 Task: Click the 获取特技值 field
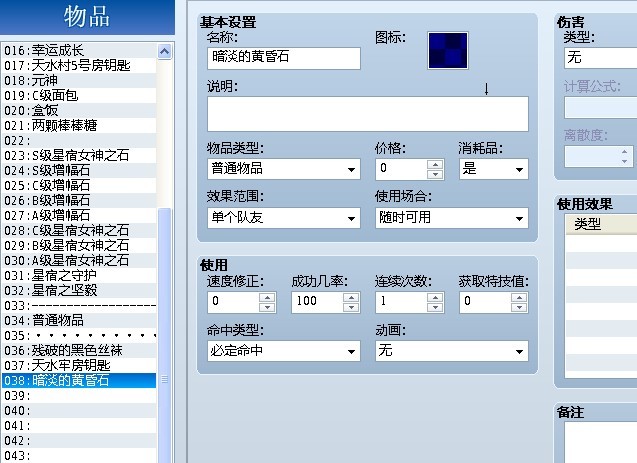(485, 302)
